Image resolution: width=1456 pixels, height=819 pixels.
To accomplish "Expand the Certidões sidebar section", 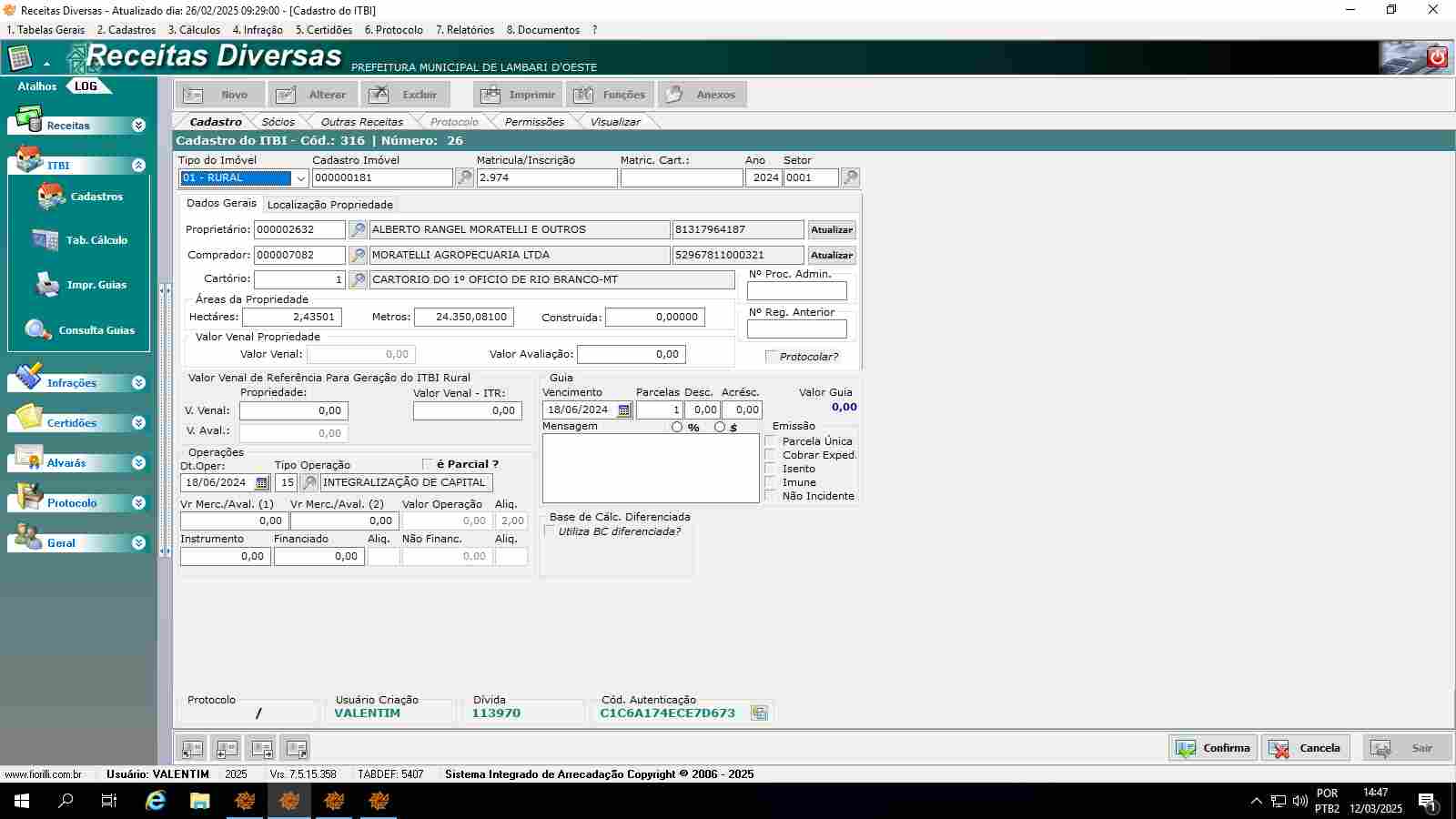I will pyautogui.click(x=138, y=423).
